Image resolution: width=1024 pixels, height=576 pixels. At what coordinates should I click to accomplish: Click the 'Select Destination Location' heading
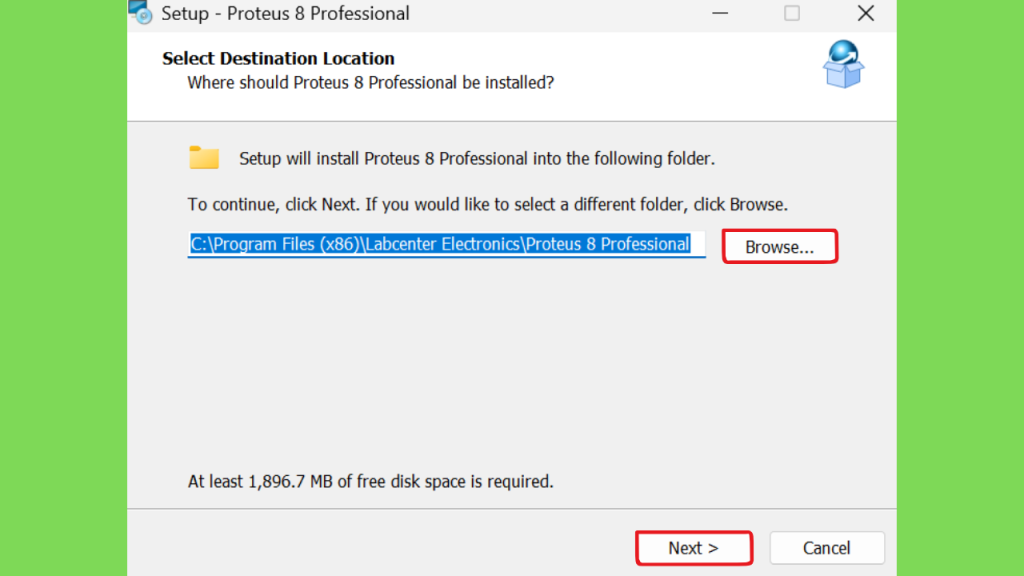pyautogui.click(x=278, y=58)
